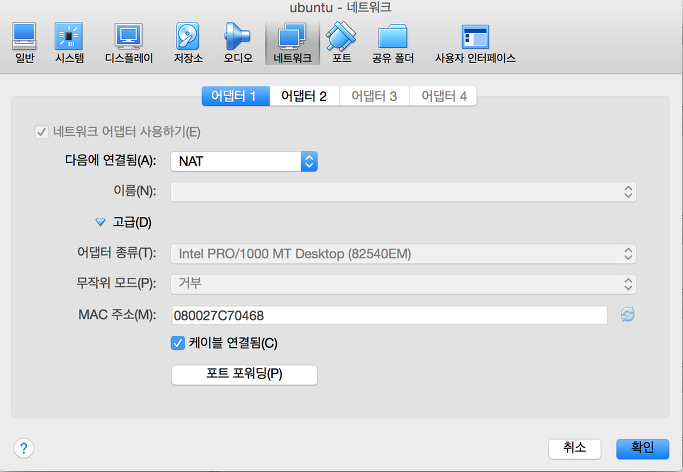683x472 pixels.
Task: Toggle 네트워크 어댑터 사용하기(E) checkbox
Action: click(x=41, y=132)
